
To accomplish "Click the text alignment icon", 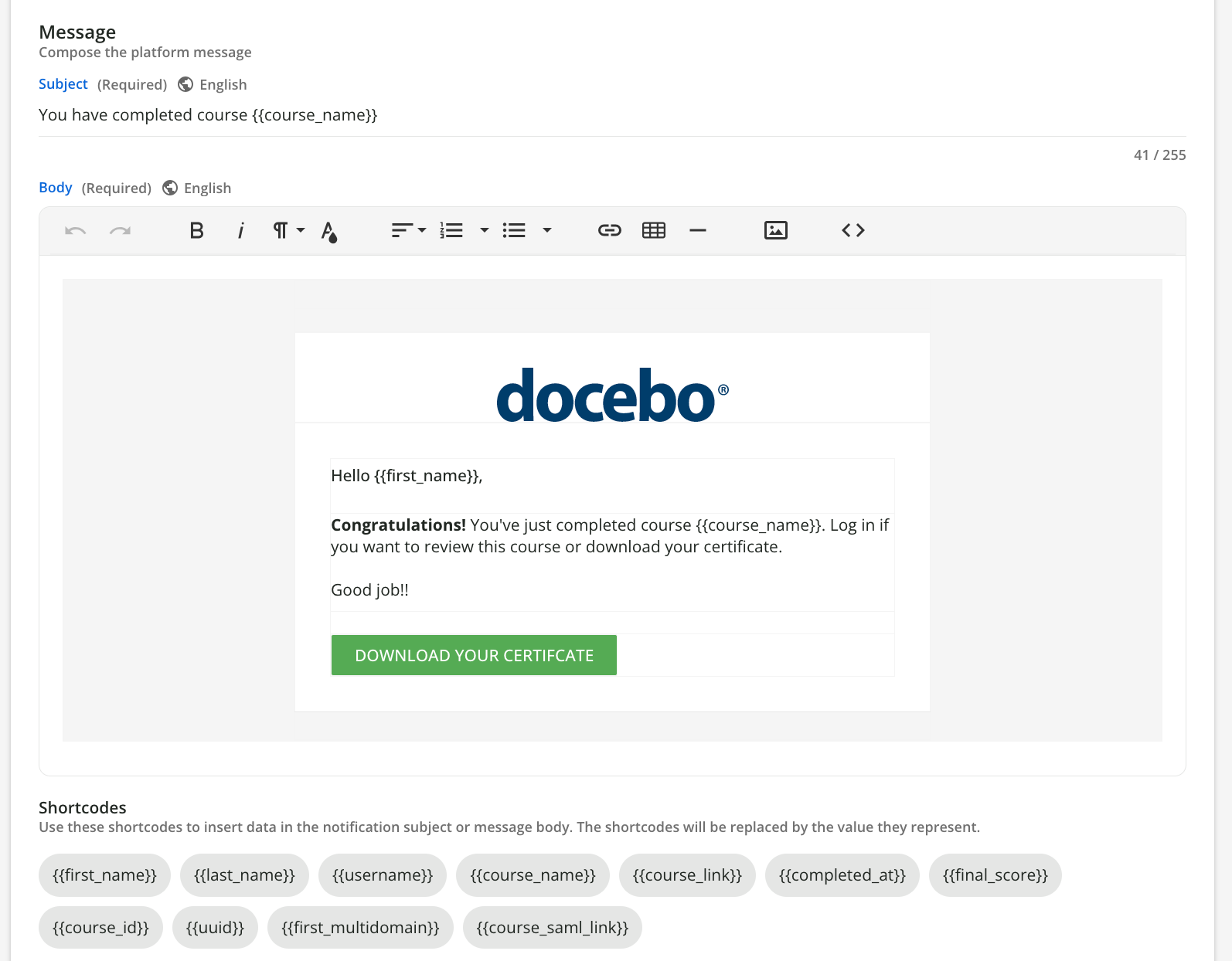I will (x=402, y=230).
